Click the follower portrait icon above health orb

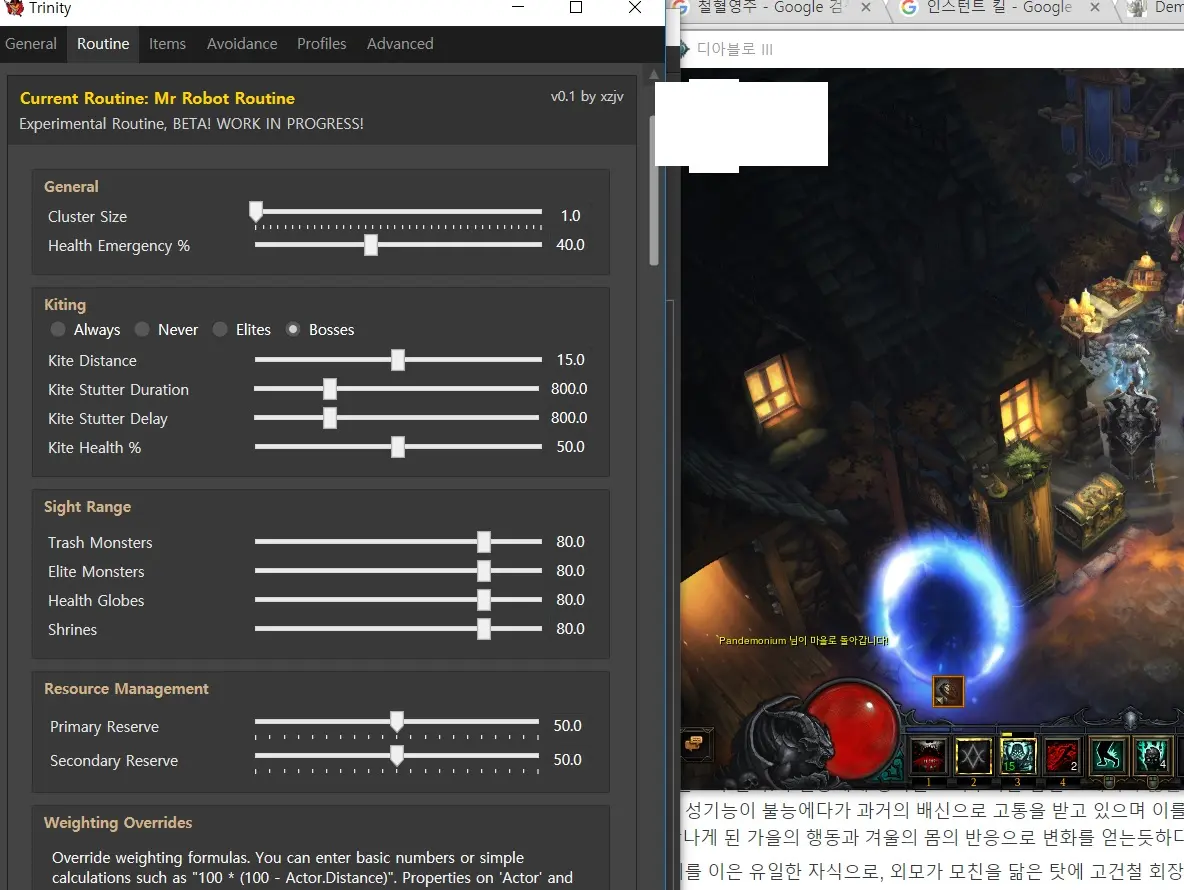(x=947, y=691)
